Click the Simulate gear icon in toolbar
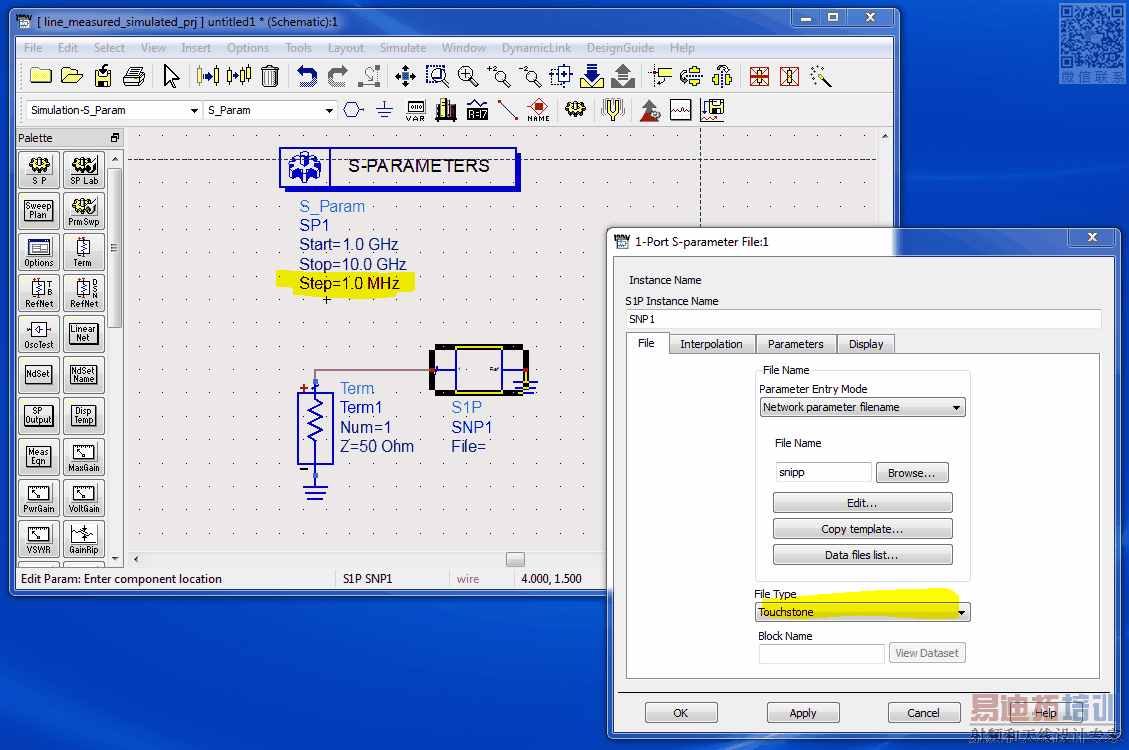This screenshot has height=750, width=1129. (x=574, y=110)
